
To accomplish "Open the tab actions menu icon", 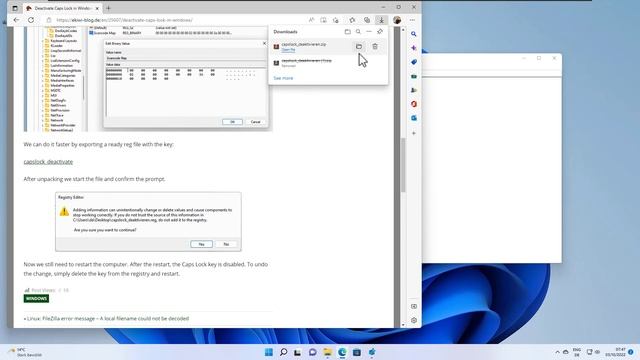I will pos(15,8).
